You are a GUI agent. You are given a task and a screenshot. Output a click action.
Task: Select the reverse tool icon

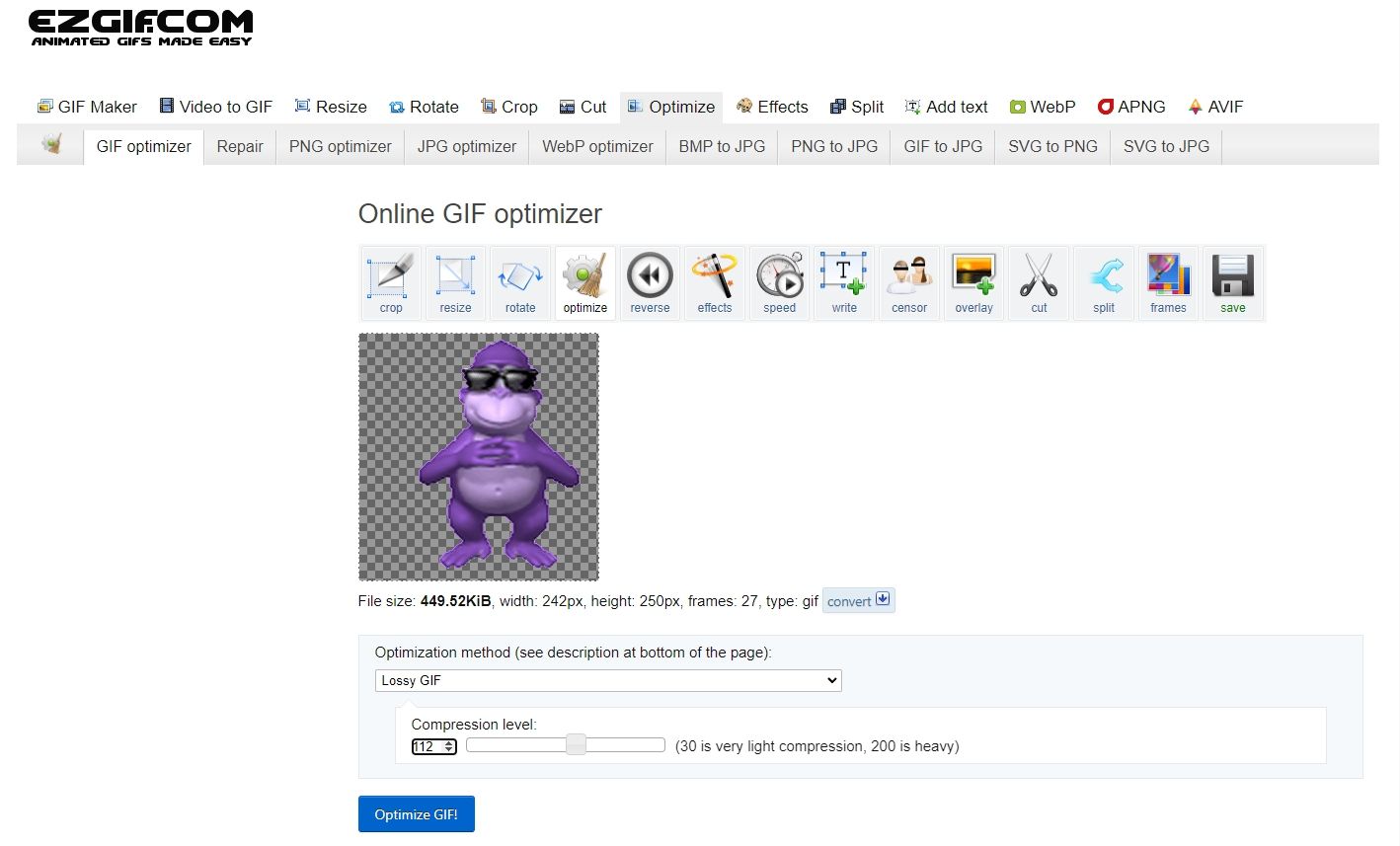coord(649,282)
